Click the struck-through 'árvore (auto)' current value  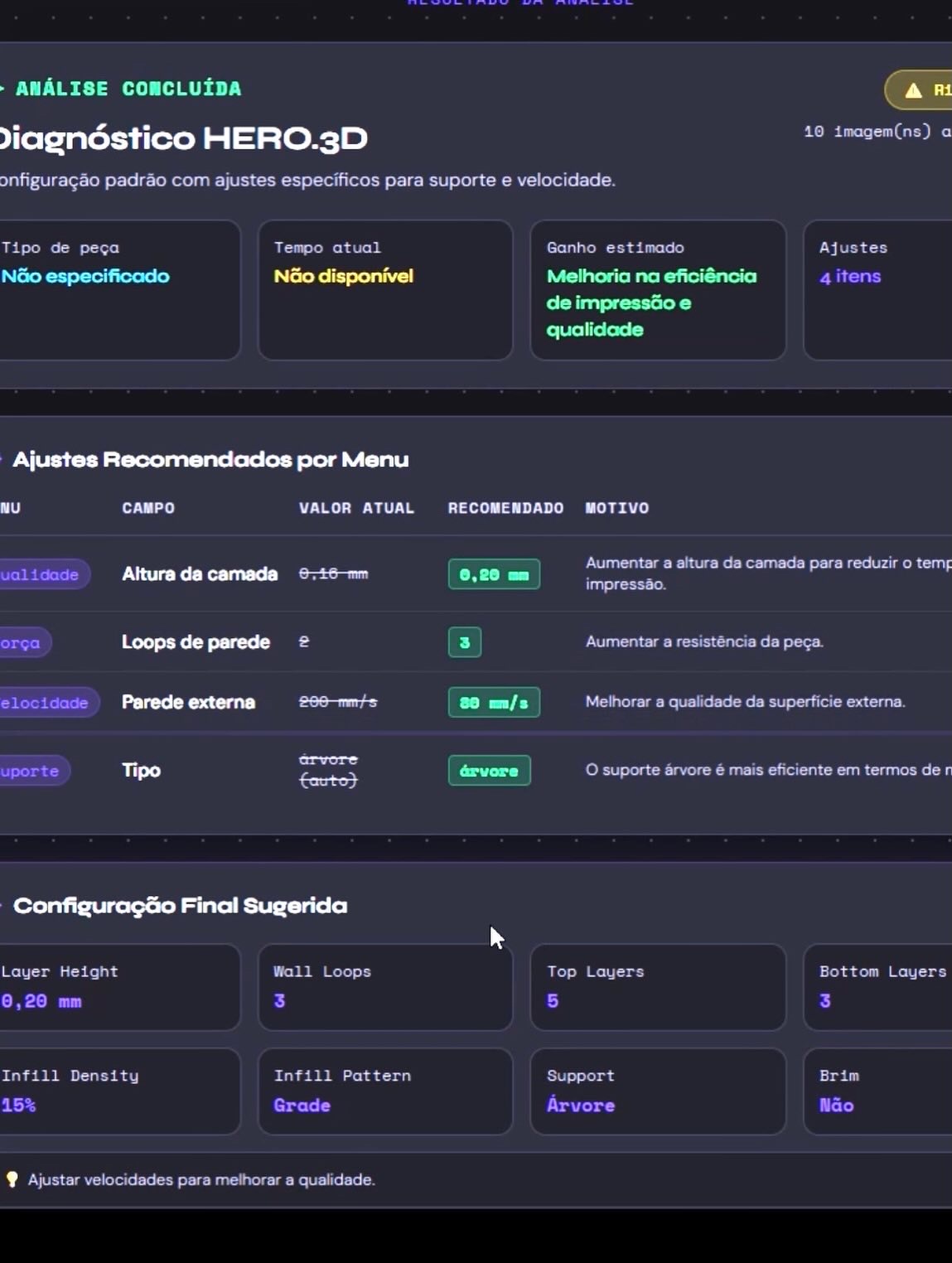(x=328, y=770)
